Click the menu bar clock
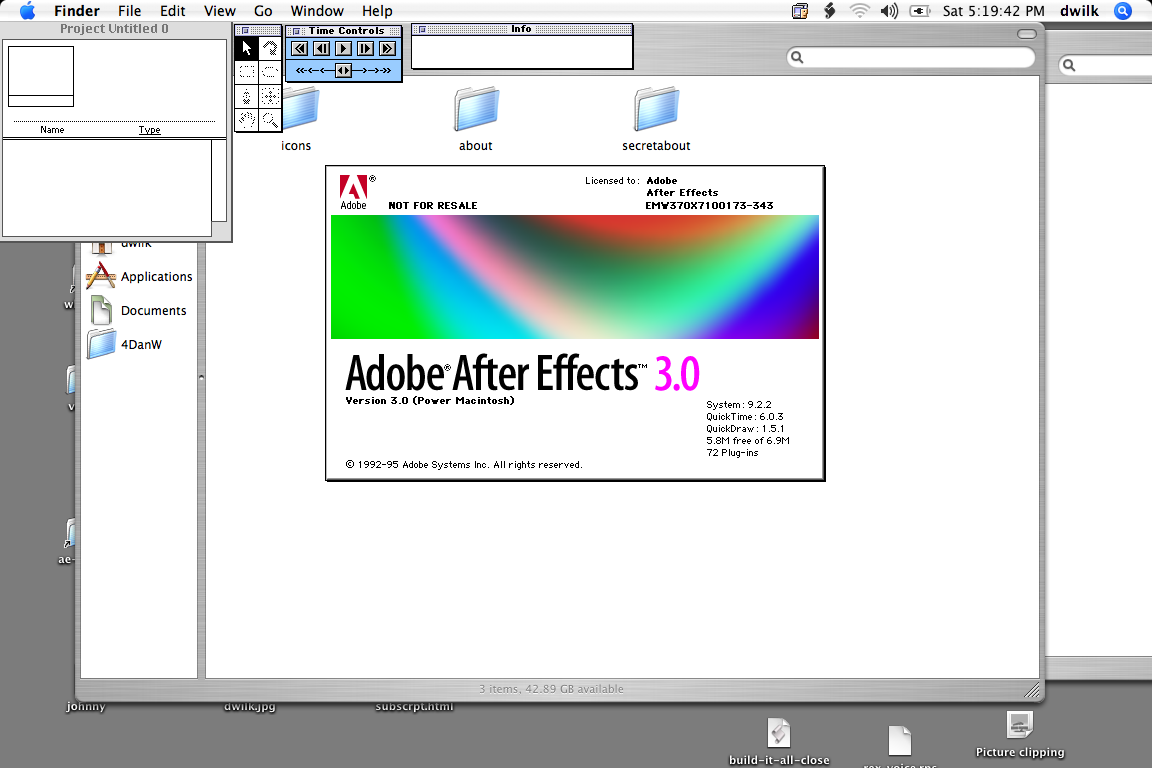1152x768 pixels. tap(993, 11)
